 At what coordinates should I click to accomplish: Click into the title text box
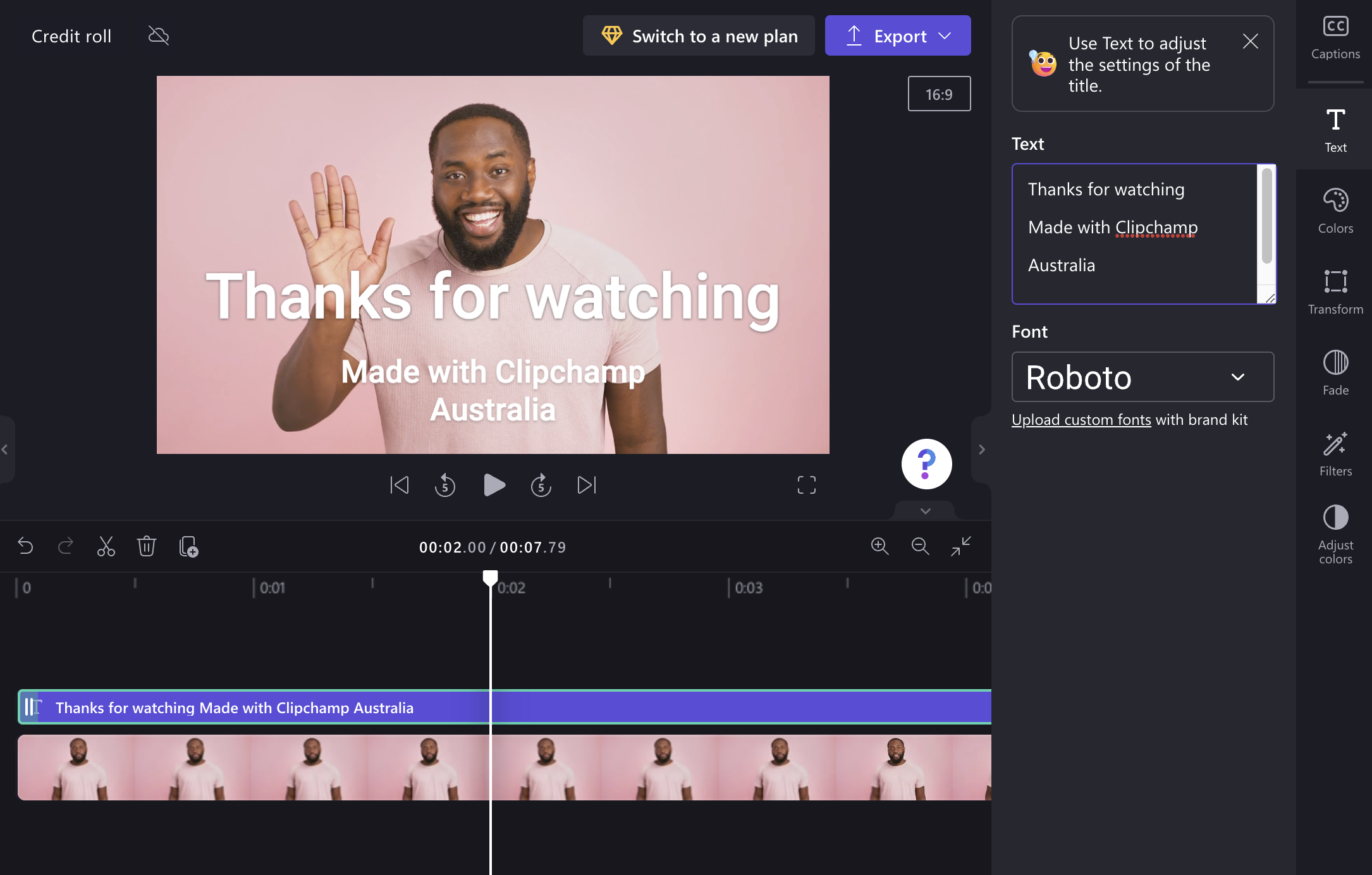pyautogui.click(x=1135, y=234)
